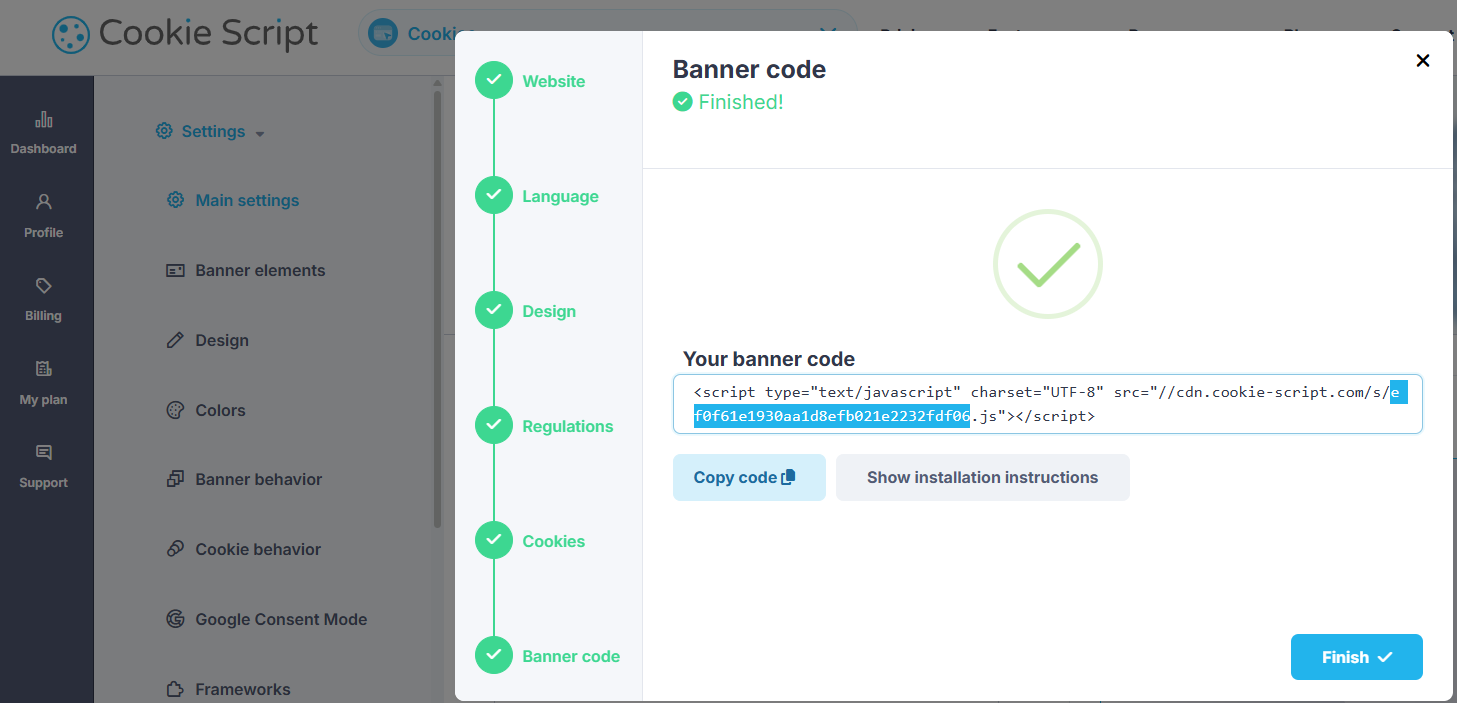The image size is (1457, 703).
Task: Click the Website step checkmark circle
Action: click(494, 81)
